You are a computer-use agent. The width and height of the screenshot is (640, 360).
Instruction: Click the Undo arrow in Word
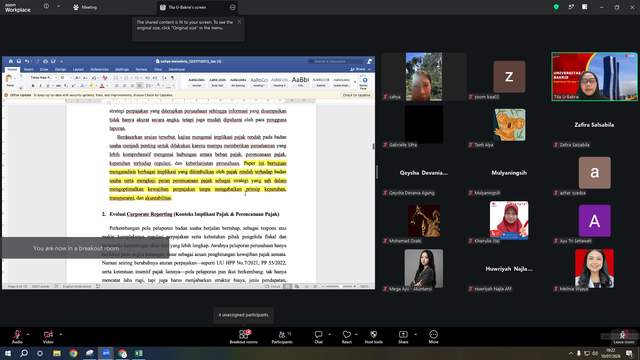27,61
